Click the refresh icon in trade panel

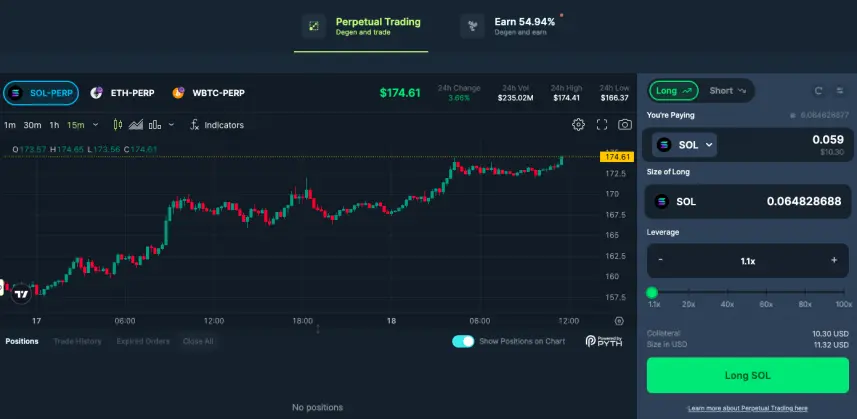tap(818, 91)
